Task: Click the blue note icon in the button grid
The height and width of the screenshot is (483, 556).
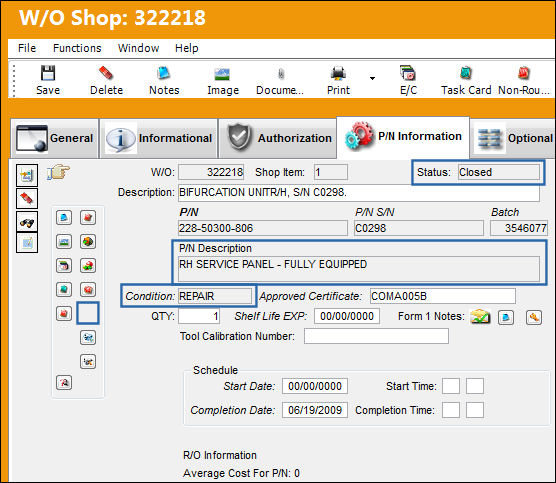Action: point(64,217)
